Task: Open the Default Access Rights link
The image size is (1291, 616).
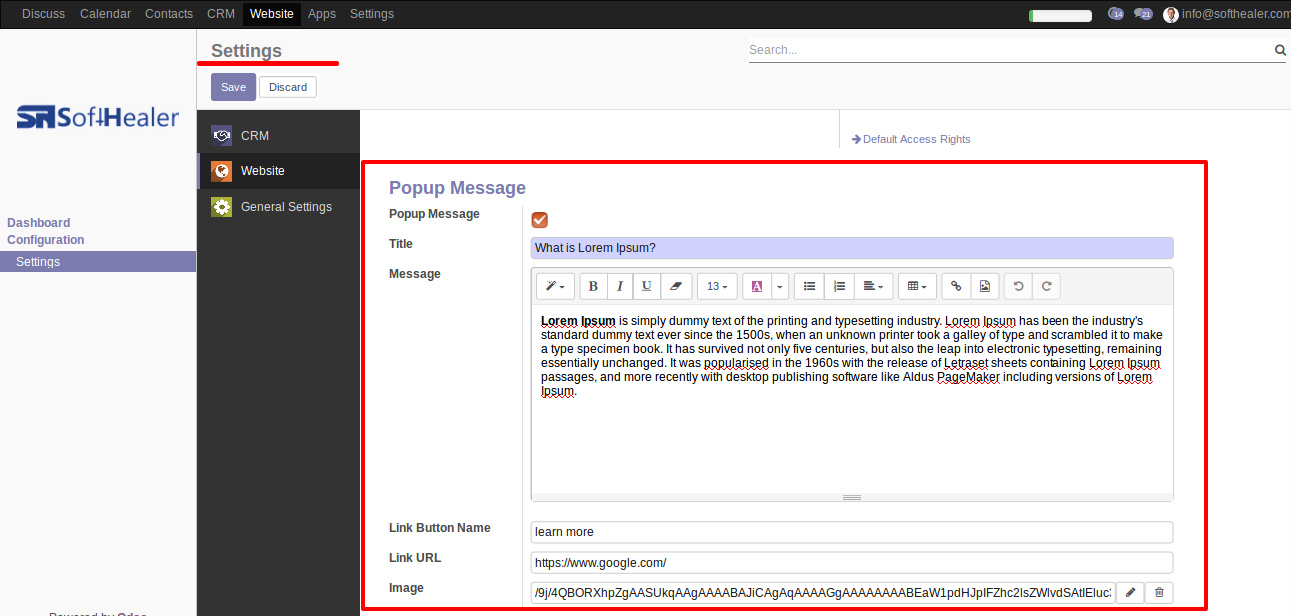Action: pos(911,139)
